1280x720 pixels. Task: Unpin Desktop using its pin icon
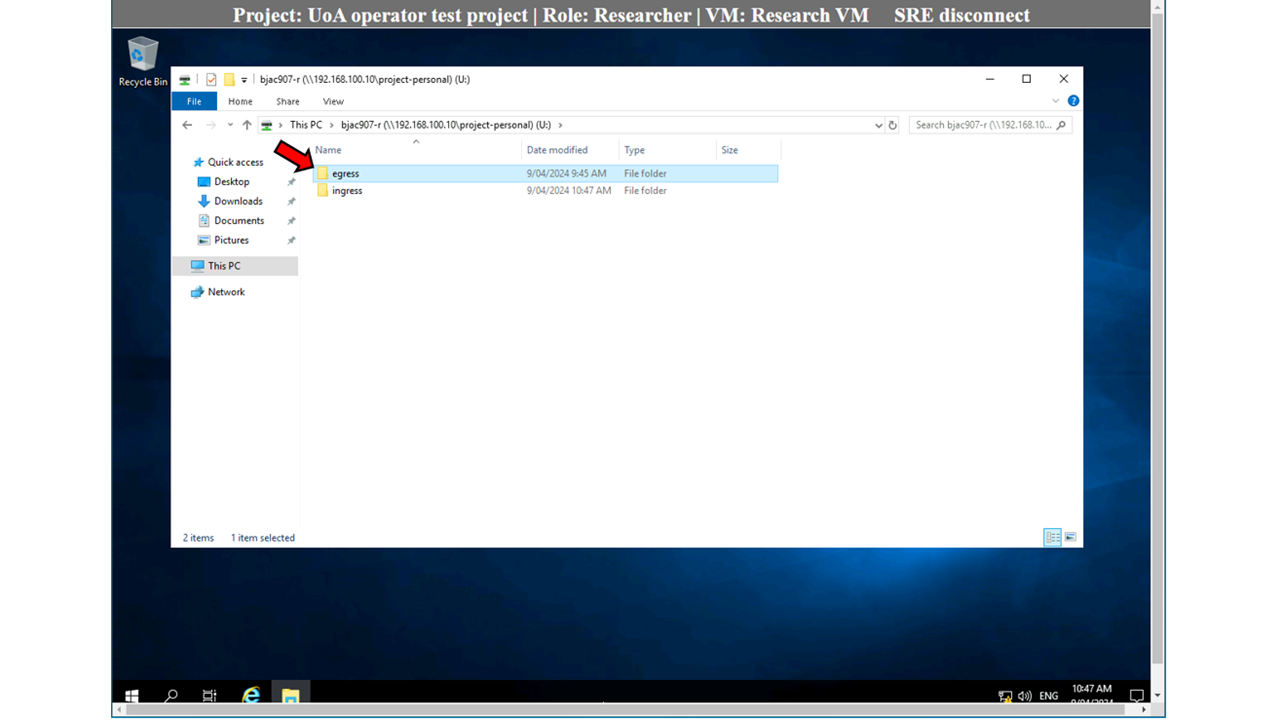(x=291, y=182)
